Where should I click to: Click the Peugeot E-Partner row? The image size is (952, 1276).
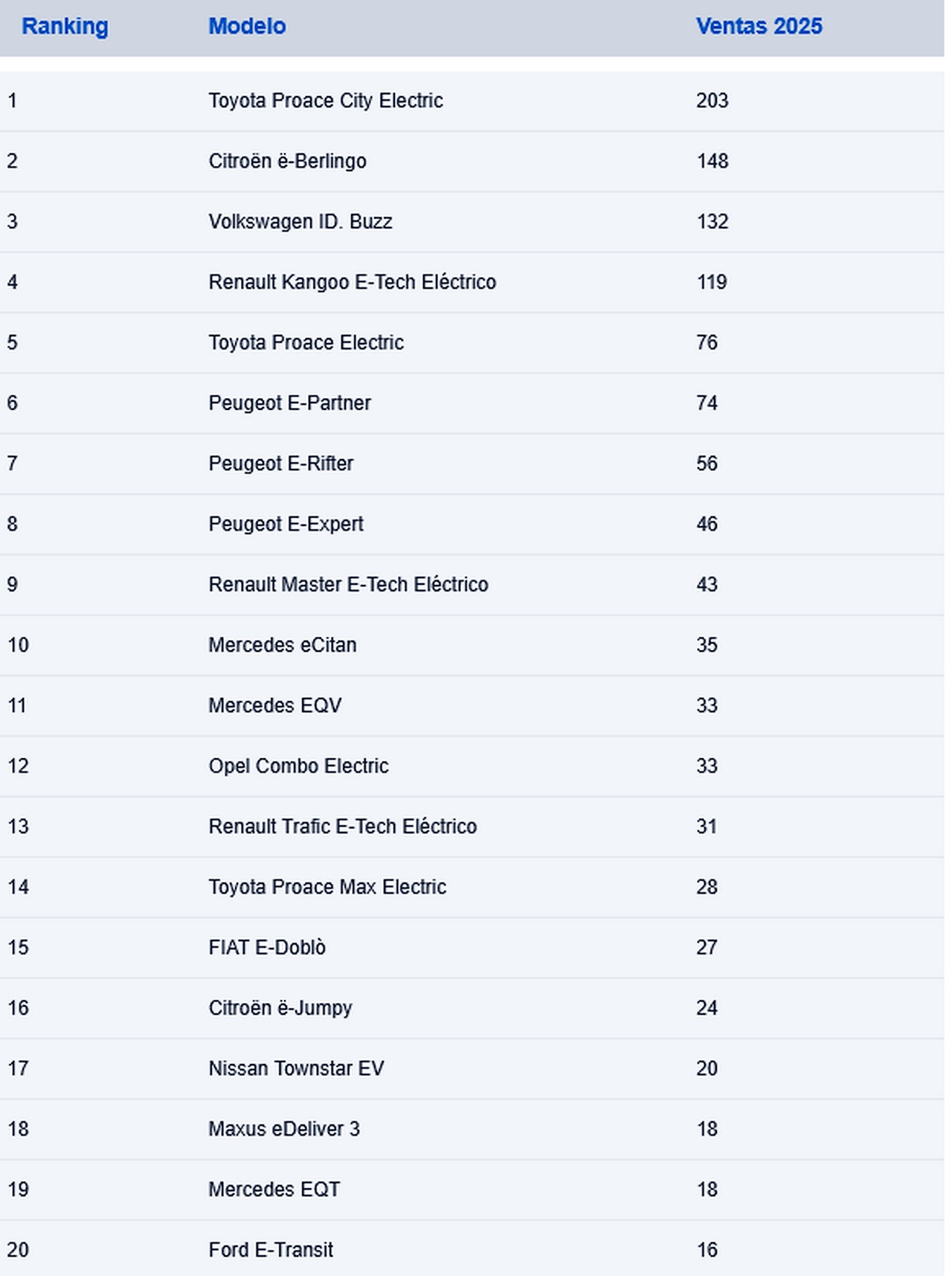[x=472, y=403]
